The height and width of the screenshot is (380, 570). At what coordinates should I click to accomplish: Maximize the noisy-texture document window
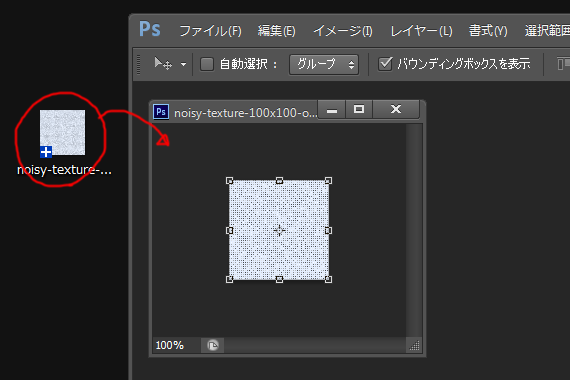click(359, 109)
